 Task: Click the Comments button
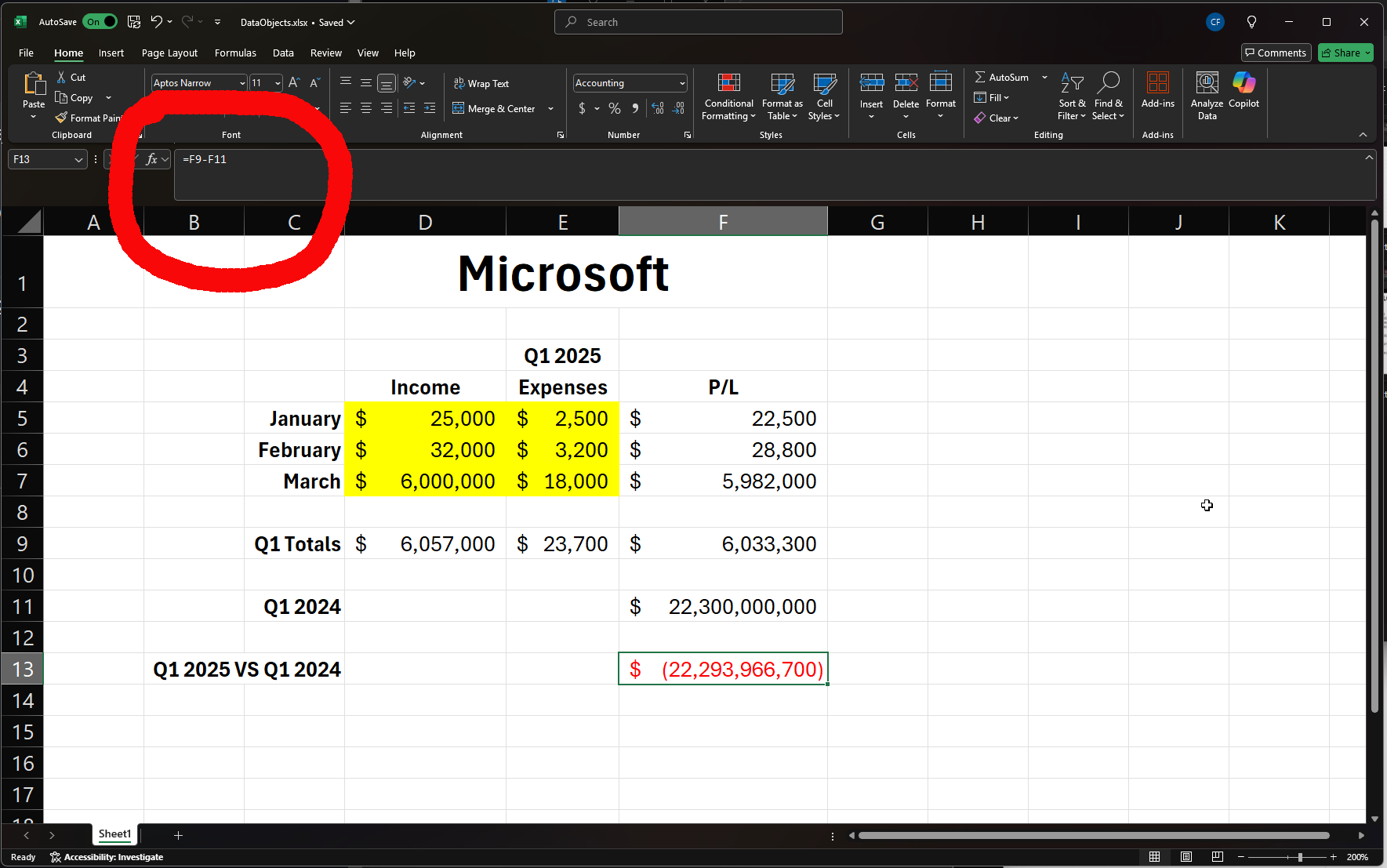tap(1276, 53)
